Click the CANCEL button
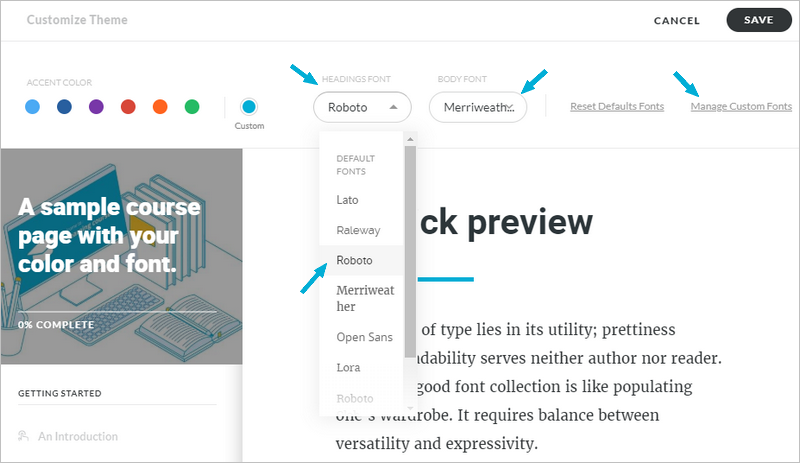The width and height of the screenshot is (800, 463). pyautogui.click(x=677, y=20)
